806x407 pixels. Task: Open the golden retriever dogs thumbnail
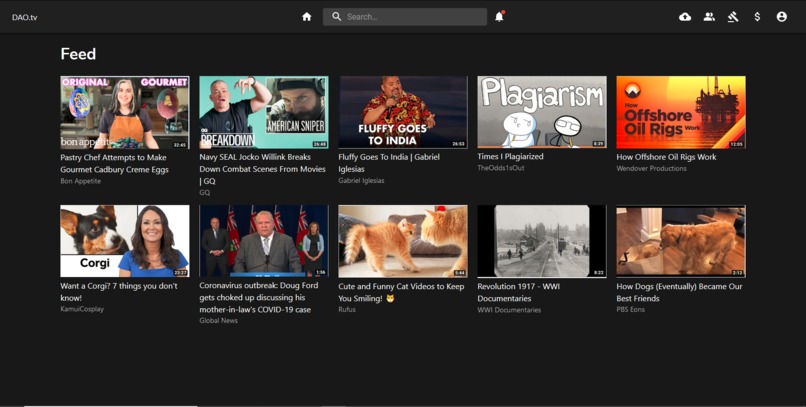pyautogui.click(x=681, y=241)
